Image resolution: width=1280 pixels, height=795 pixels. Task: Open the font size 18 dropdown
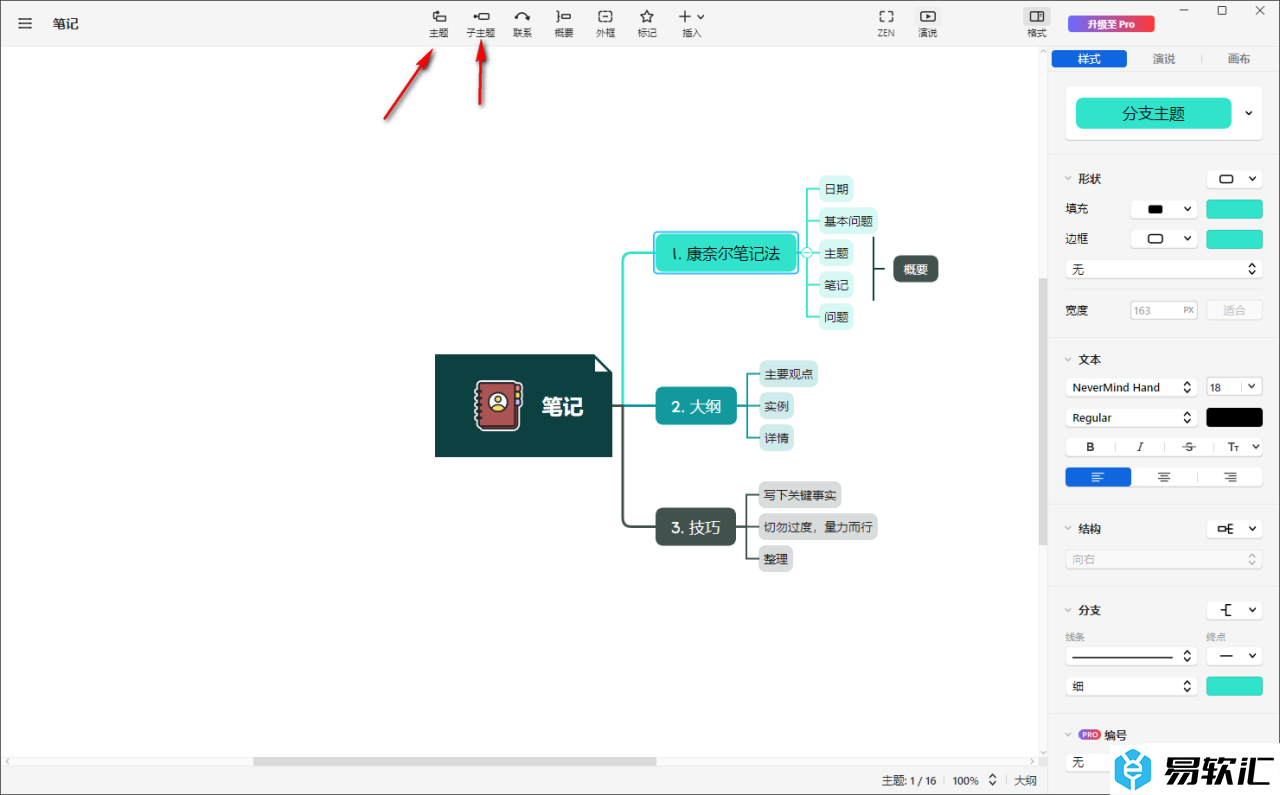coord(1234,387)
